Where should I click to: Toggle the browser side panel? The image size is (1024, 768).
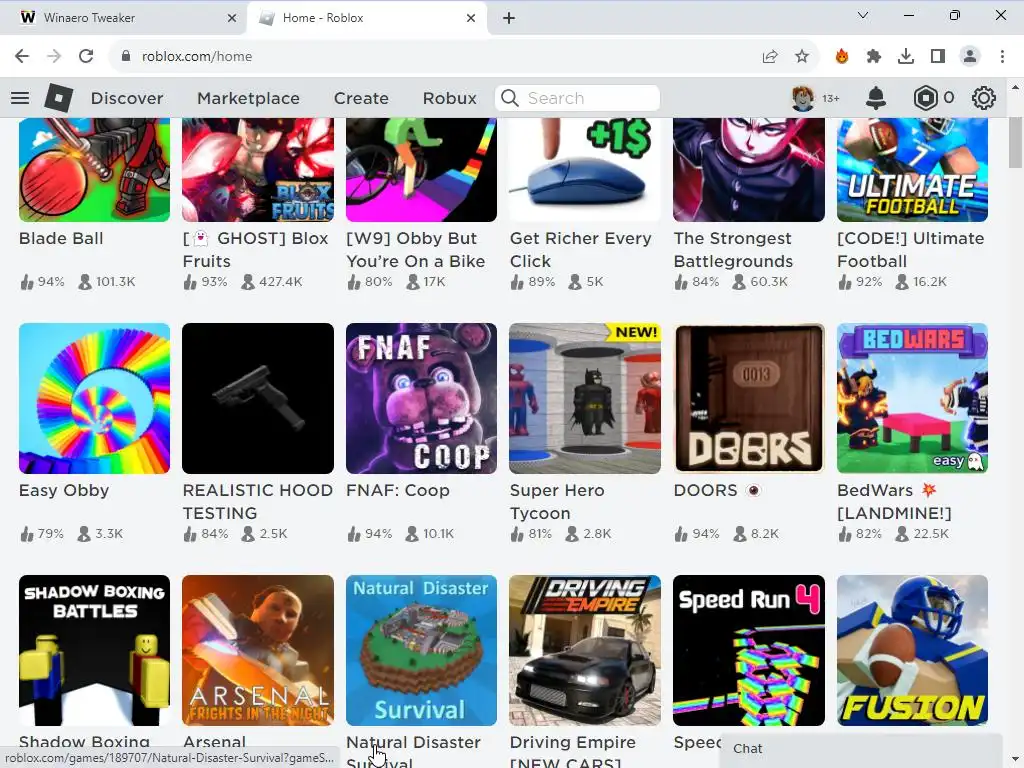(x=938, y=56)
